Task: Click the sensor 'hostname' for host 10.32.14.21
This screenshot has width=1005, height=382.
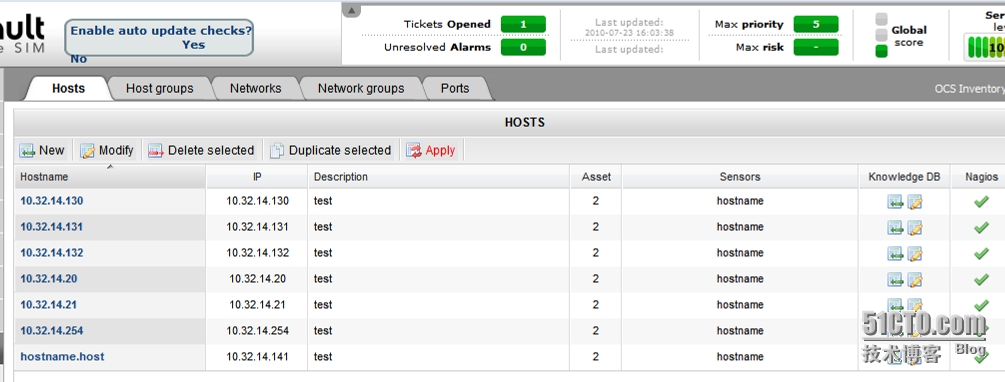Action: point(740,304)
